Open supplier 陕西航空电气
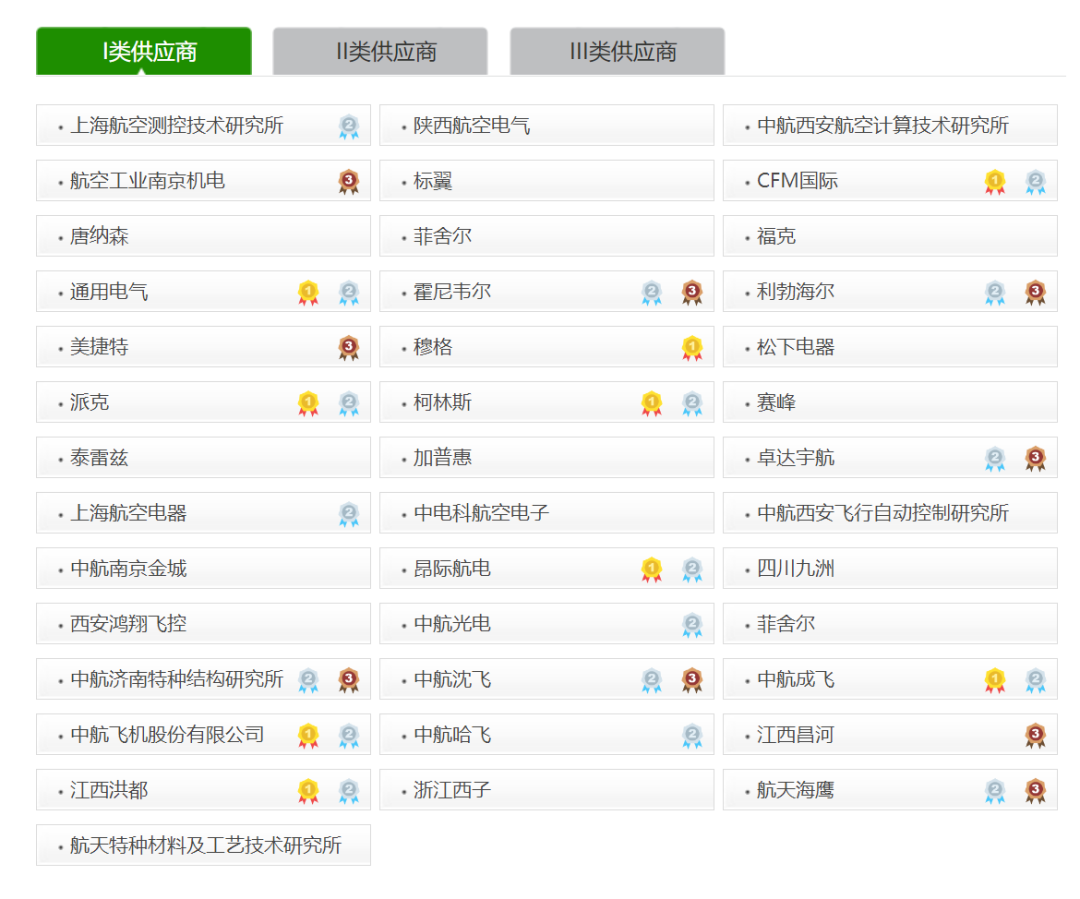This screenshot has width=1080, height=899. pos(547,125)
